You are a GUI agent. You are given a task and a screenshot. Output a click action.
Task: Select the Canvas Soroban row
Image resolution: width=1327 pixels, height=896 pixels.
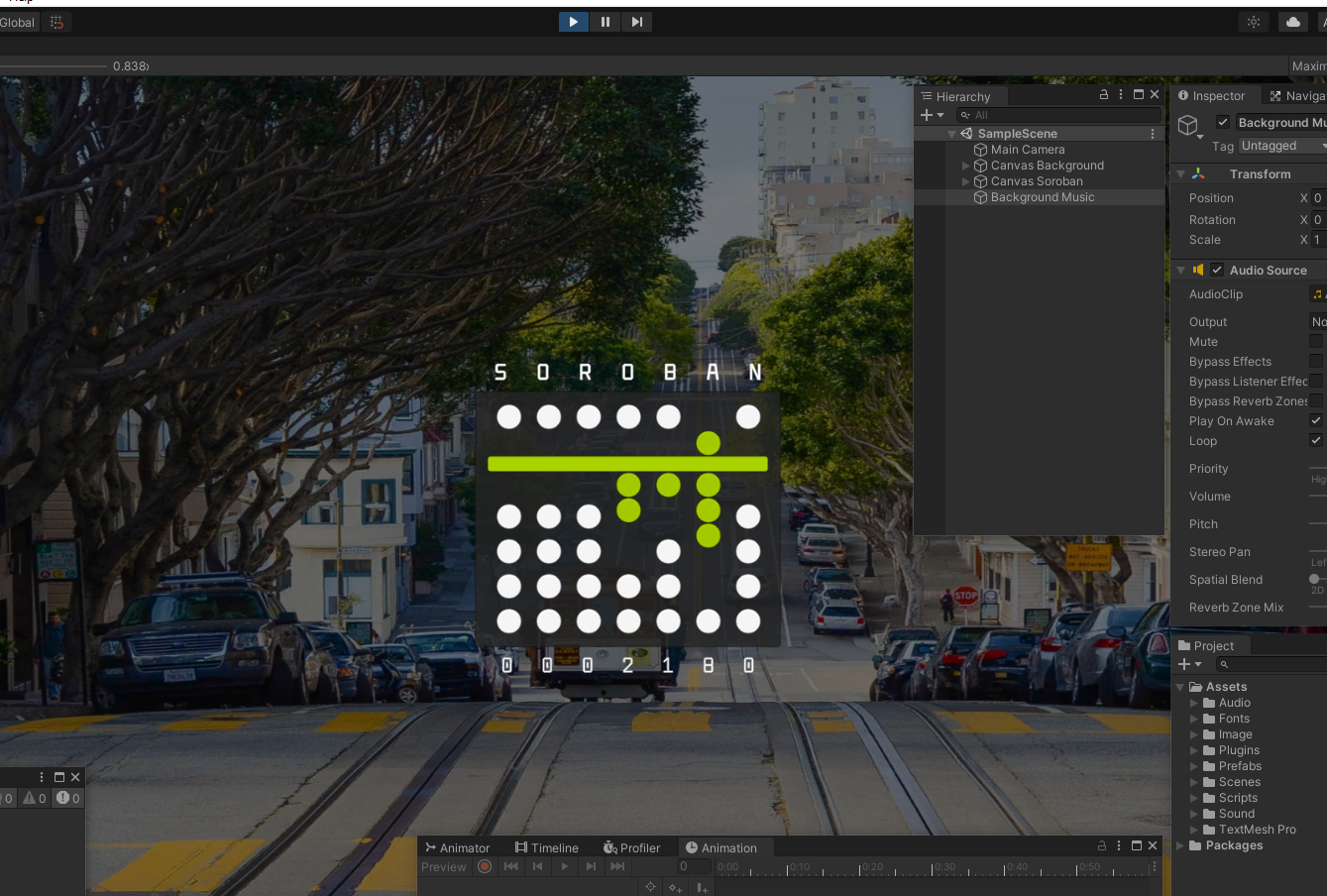pos(1039,181)
